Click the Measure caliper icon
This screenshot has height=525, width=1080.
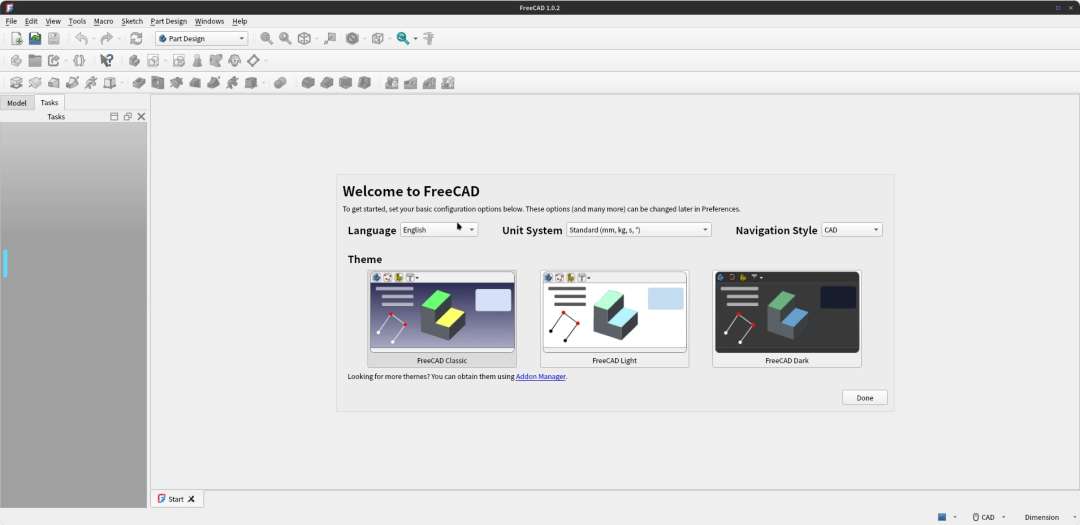click(428, 39)
